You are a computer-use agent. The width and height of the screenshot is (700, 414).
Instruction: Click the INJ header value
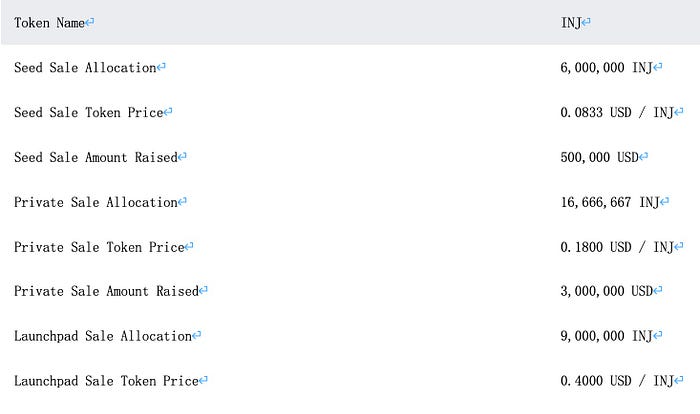pyautogui.click(x=571, y=22)
